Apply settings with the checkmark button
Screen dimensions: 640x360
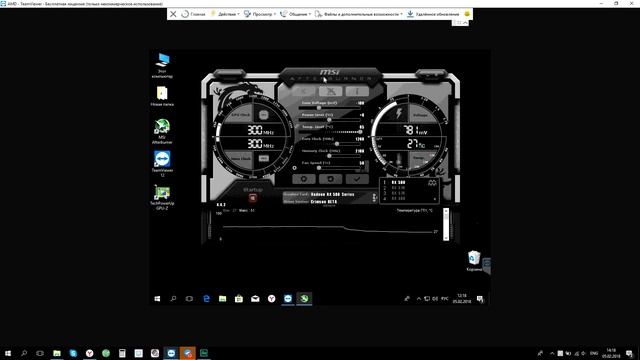(x=357, y=179)
